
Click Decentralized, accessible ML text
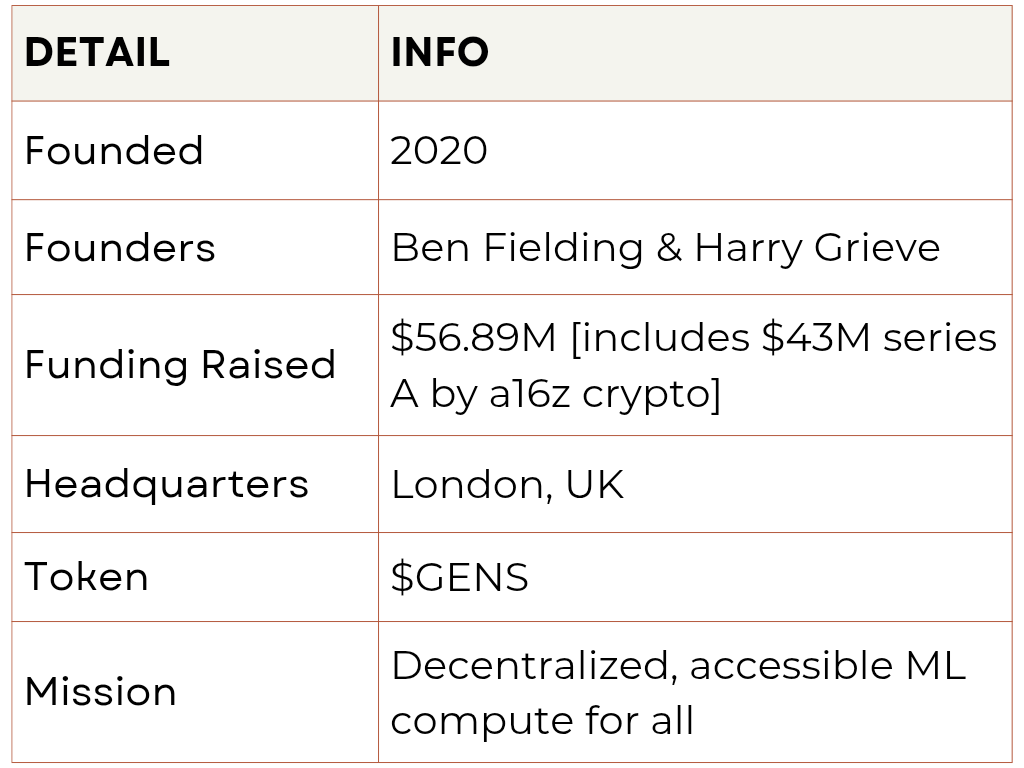click(678, 666)
